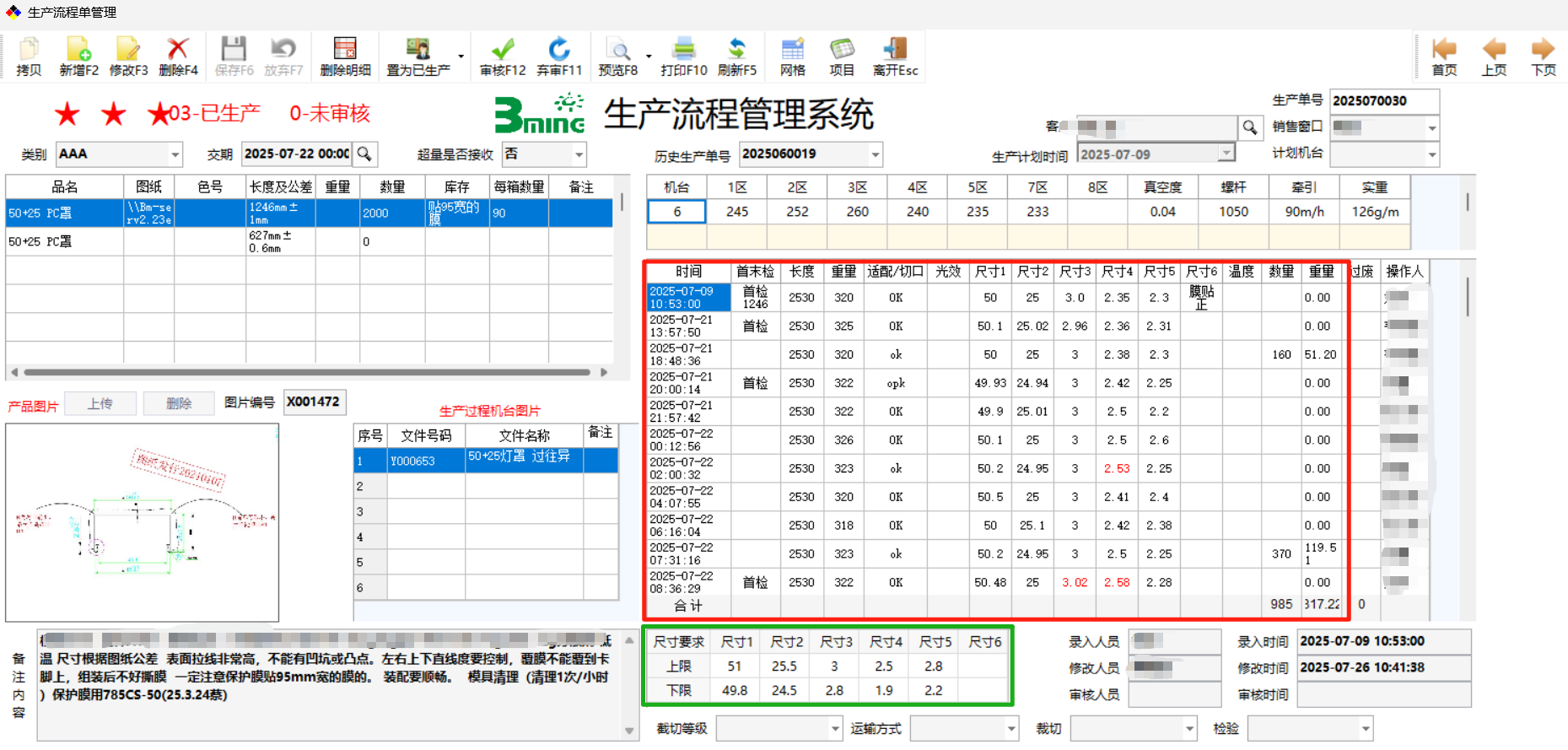Viewport: 1568px width, 750px height.
Task: Expand the 超量是否接收 dropdown
Action: click(x=579, y=154)
